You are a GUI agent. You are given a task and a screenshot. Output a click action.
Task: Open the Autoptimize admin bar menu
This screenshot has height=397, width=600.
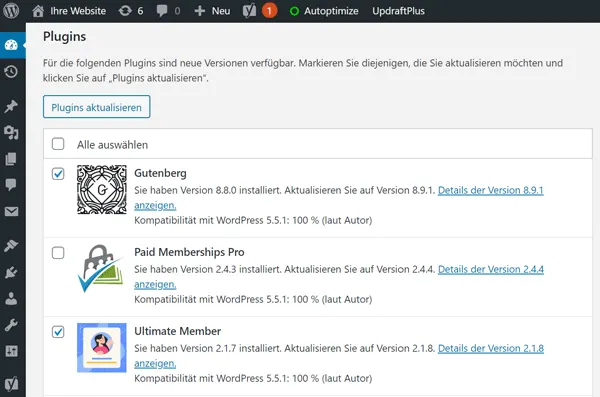[x=331, y=11]
